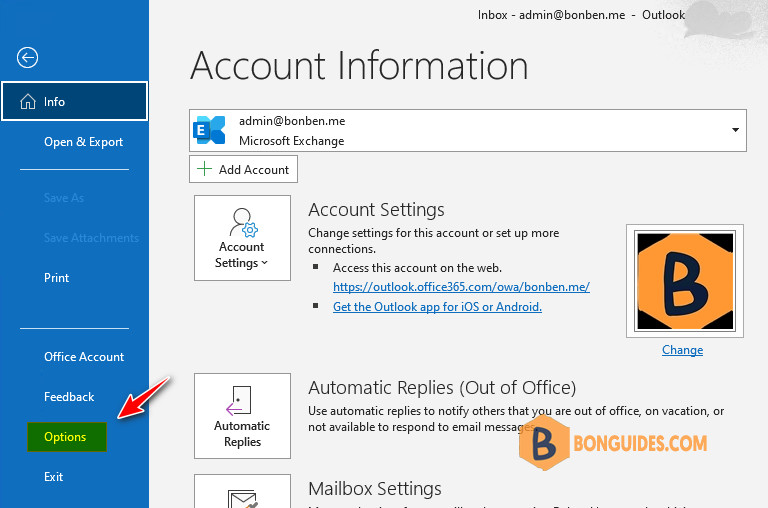The width and height of the screenshot is (768, 508).
Task: Click the Account Settings person-gear icon
Action: click(243, 222)
